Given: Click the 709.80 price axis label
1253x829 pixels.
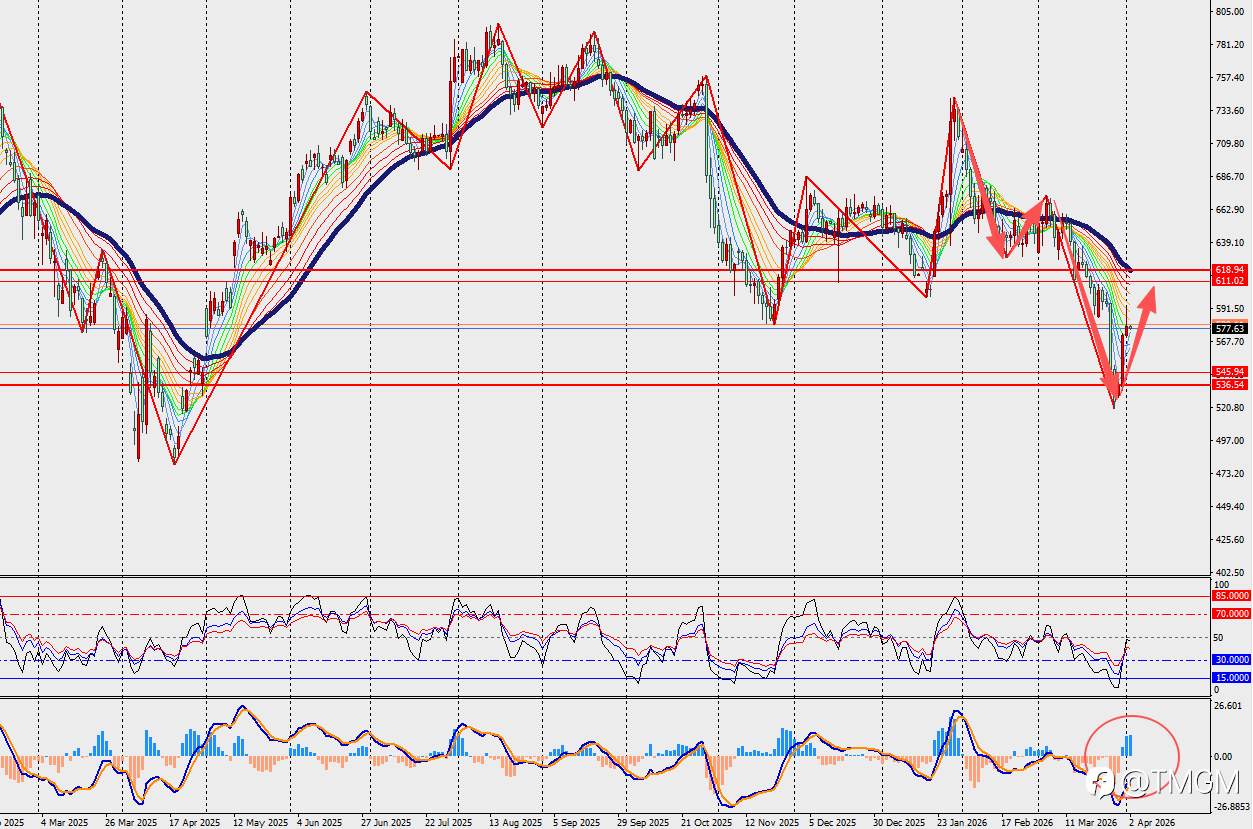Looking at the screenshot, I should [1229, 144].
